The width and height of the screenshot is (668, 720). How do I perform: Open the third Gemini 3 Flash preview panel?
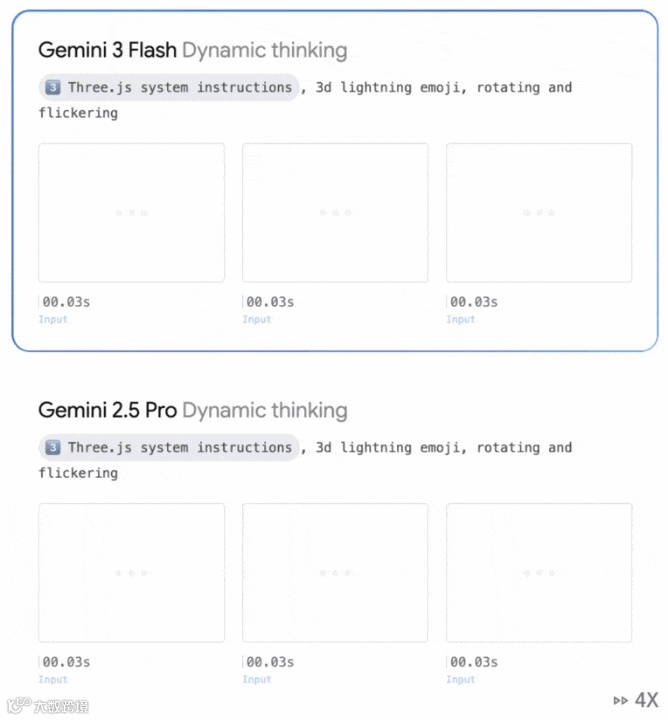(x=539, y=212)
